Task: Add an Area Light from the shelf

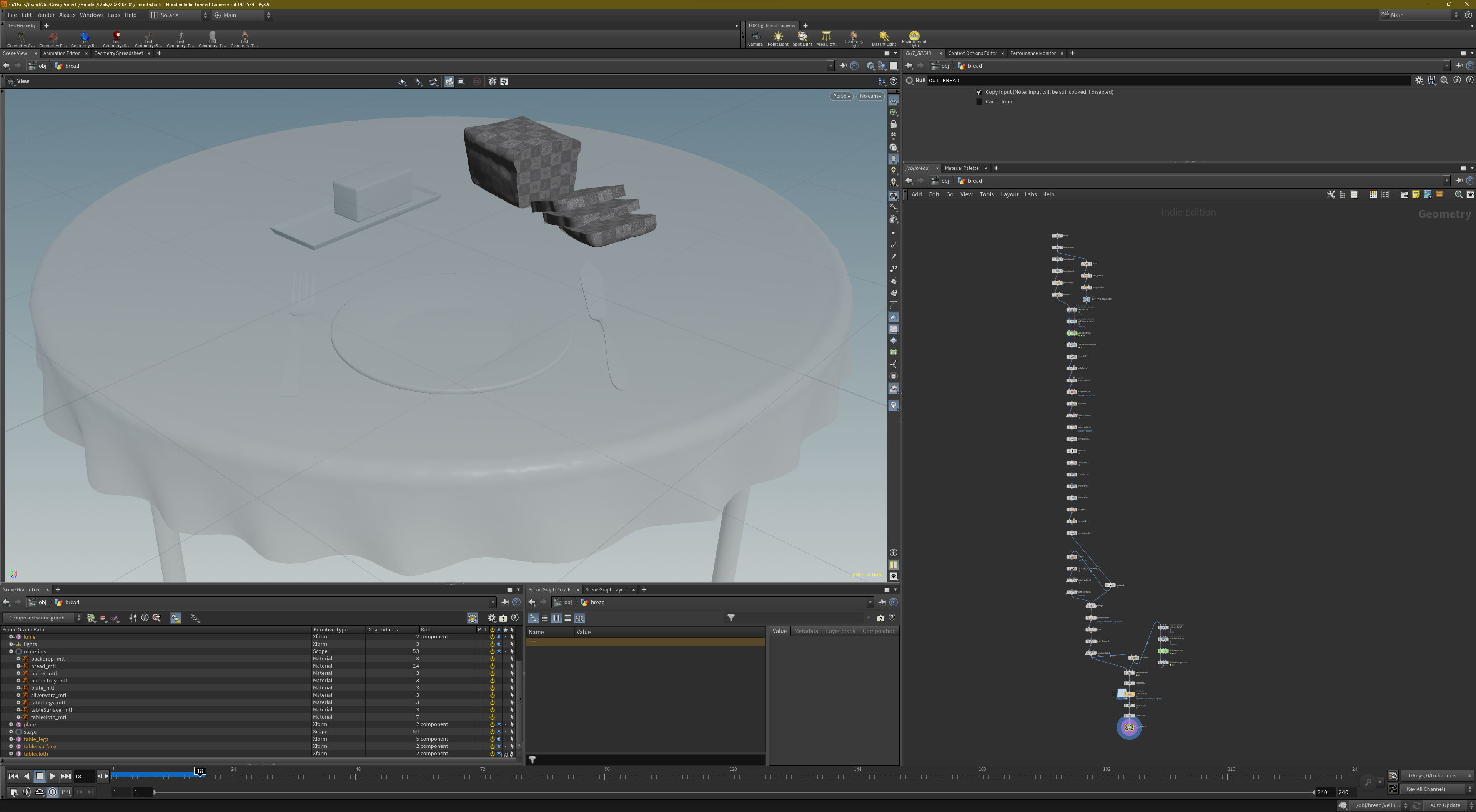Action: [x=826, y=39]
